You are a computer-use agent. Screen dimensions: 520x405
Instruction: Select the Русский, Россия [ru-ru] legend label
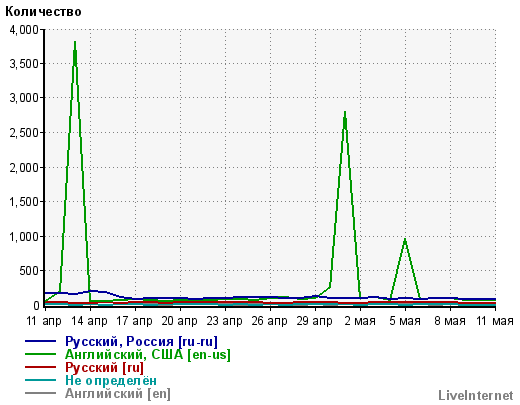click(141, 342)
